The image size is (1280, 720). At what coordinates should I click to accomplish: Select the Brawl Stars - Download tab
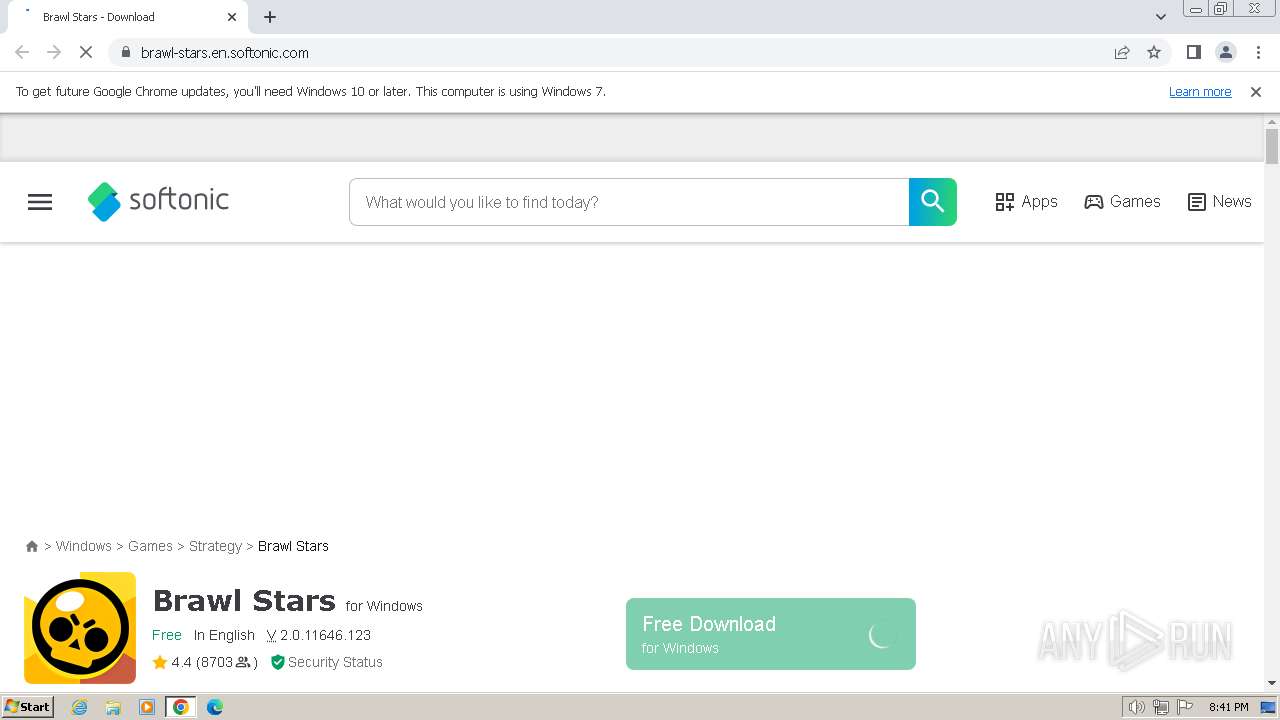point(127,17)
